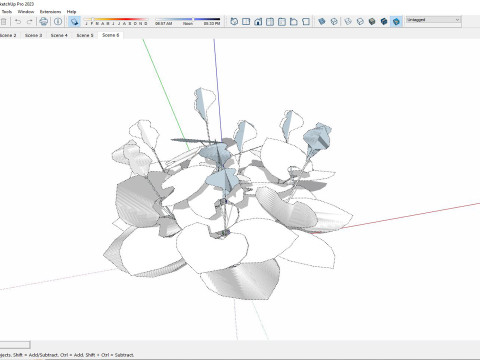The width and height of the screenshot is (480, 360).
Task: Enable the Back Edges style
Action: pyautogui.click(x=334, y=22)
